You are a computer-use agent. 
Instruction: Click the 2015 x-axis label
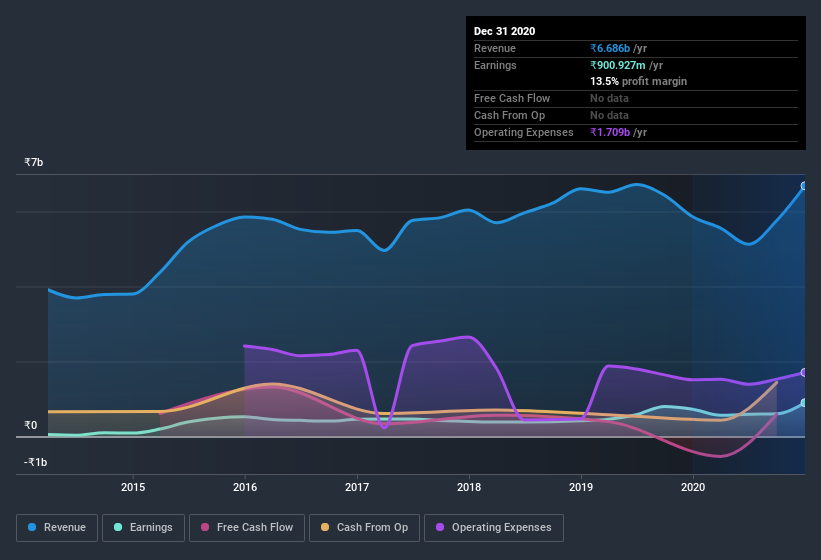pos(133,487)
